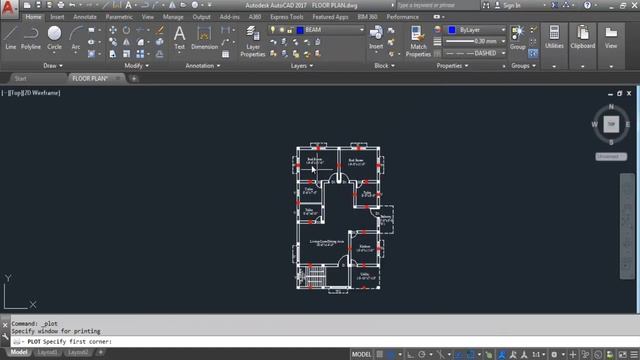Click the Scale tool in Modify panel
640x360 pixels.
[x=127, y=54]
